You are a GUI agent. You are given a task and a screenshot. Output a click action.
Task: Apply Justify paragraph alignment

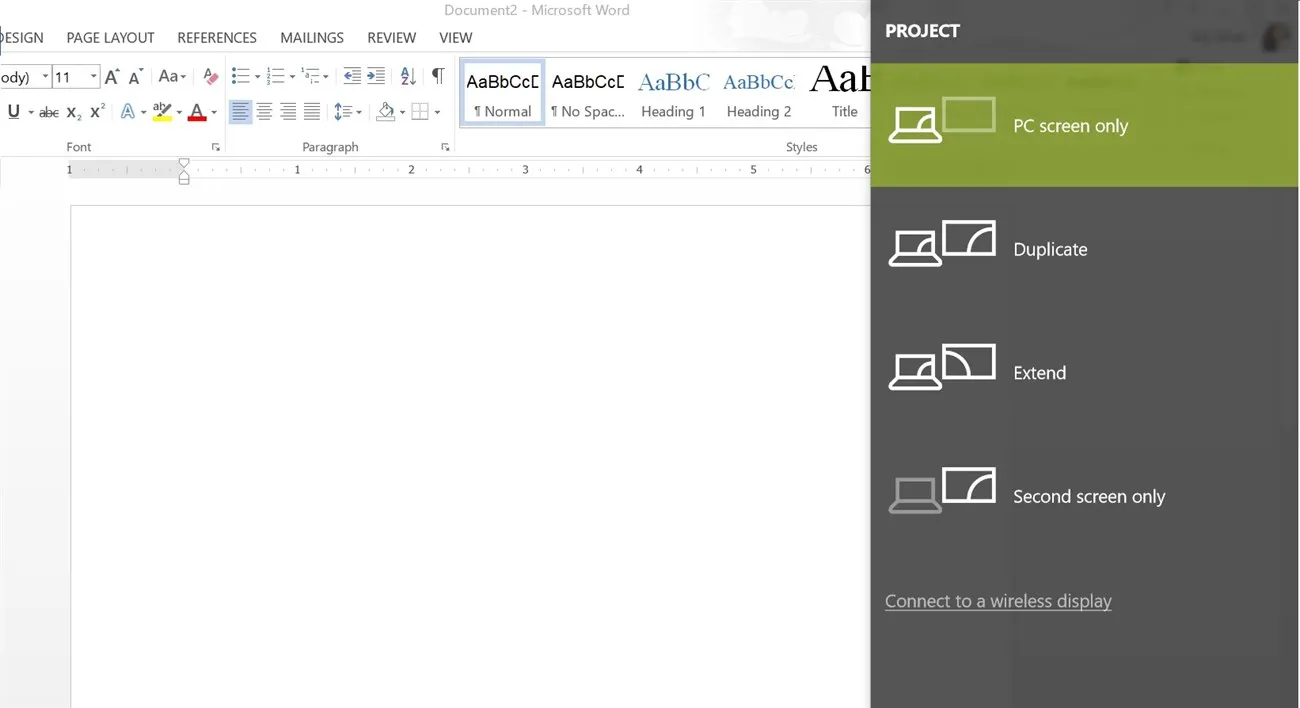click(x=312, y=112)
